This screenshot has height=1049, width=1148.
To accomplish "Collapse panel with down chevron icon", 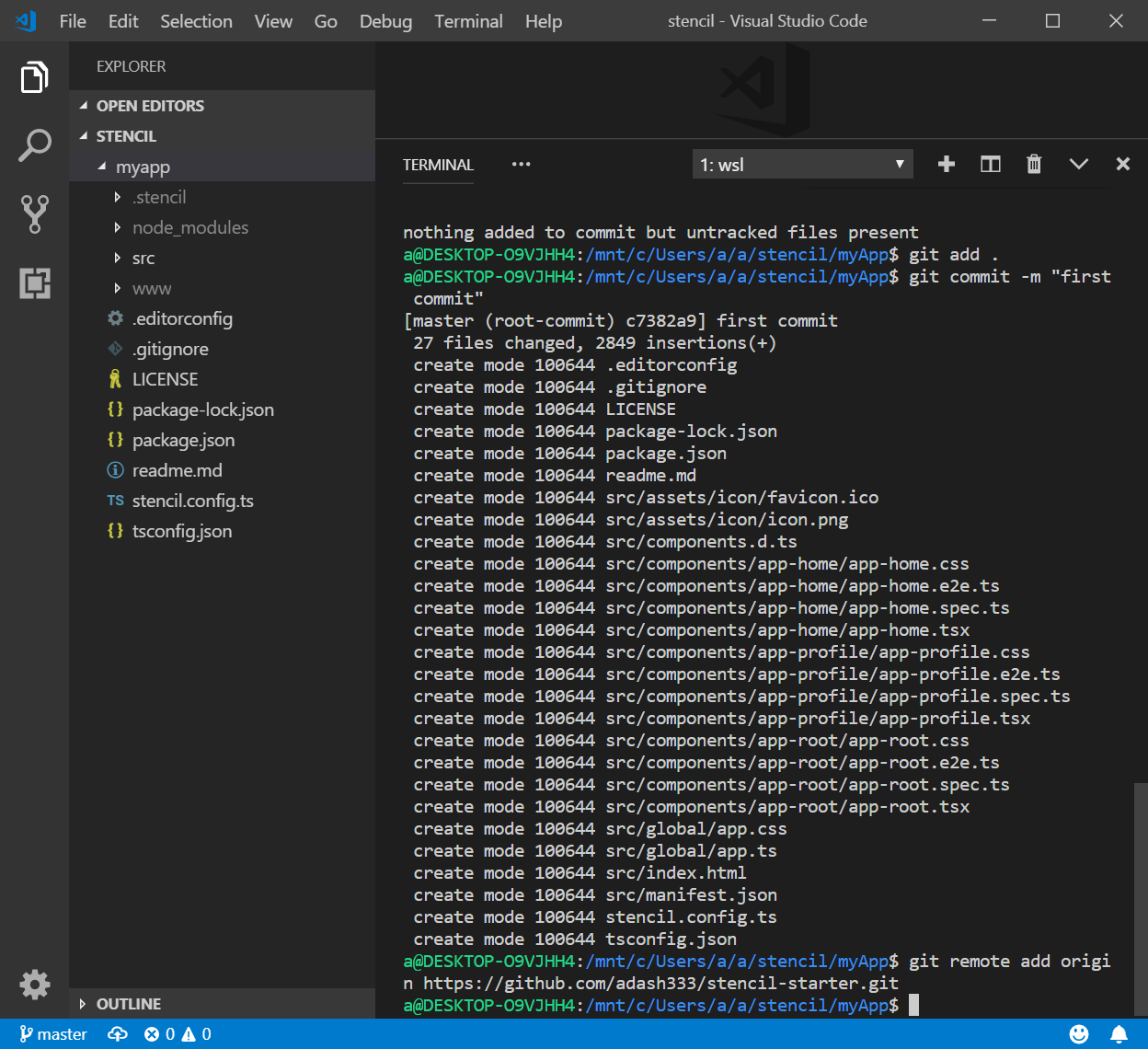I will click(x=1078, y=165).
